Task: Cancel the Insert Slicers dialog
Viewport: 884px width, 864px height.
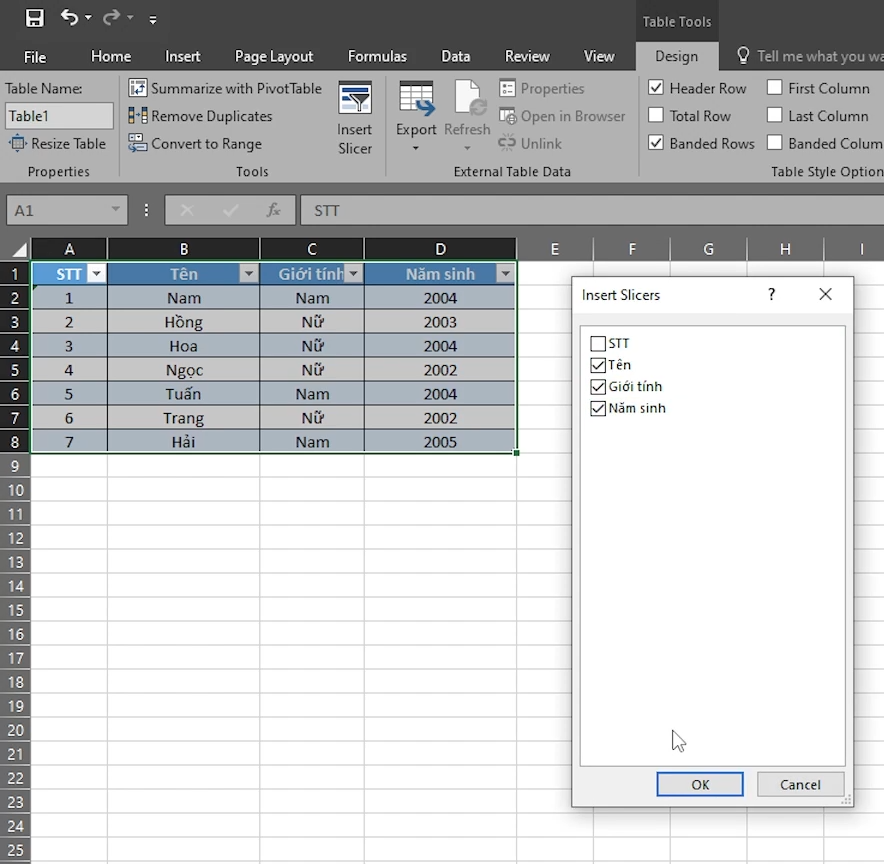Action: 800,784
